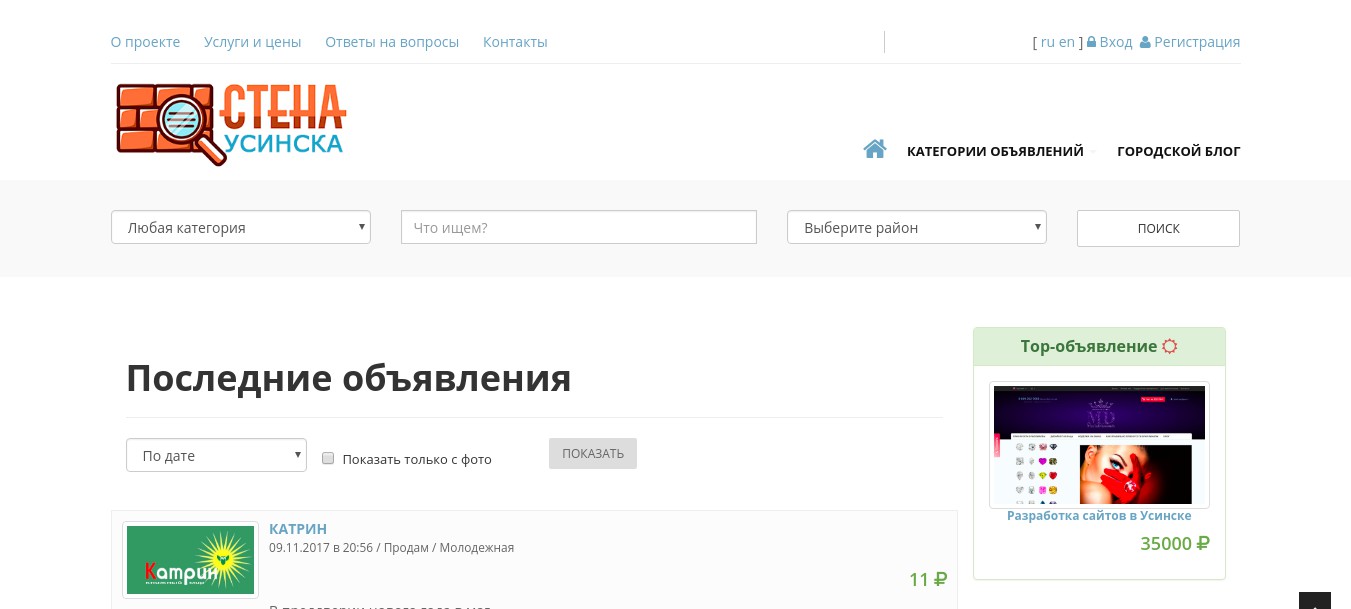Screen dimensions: 1351x609
Task: Expand the Категории объявлений menu
Action: click(x=995, y=151)
